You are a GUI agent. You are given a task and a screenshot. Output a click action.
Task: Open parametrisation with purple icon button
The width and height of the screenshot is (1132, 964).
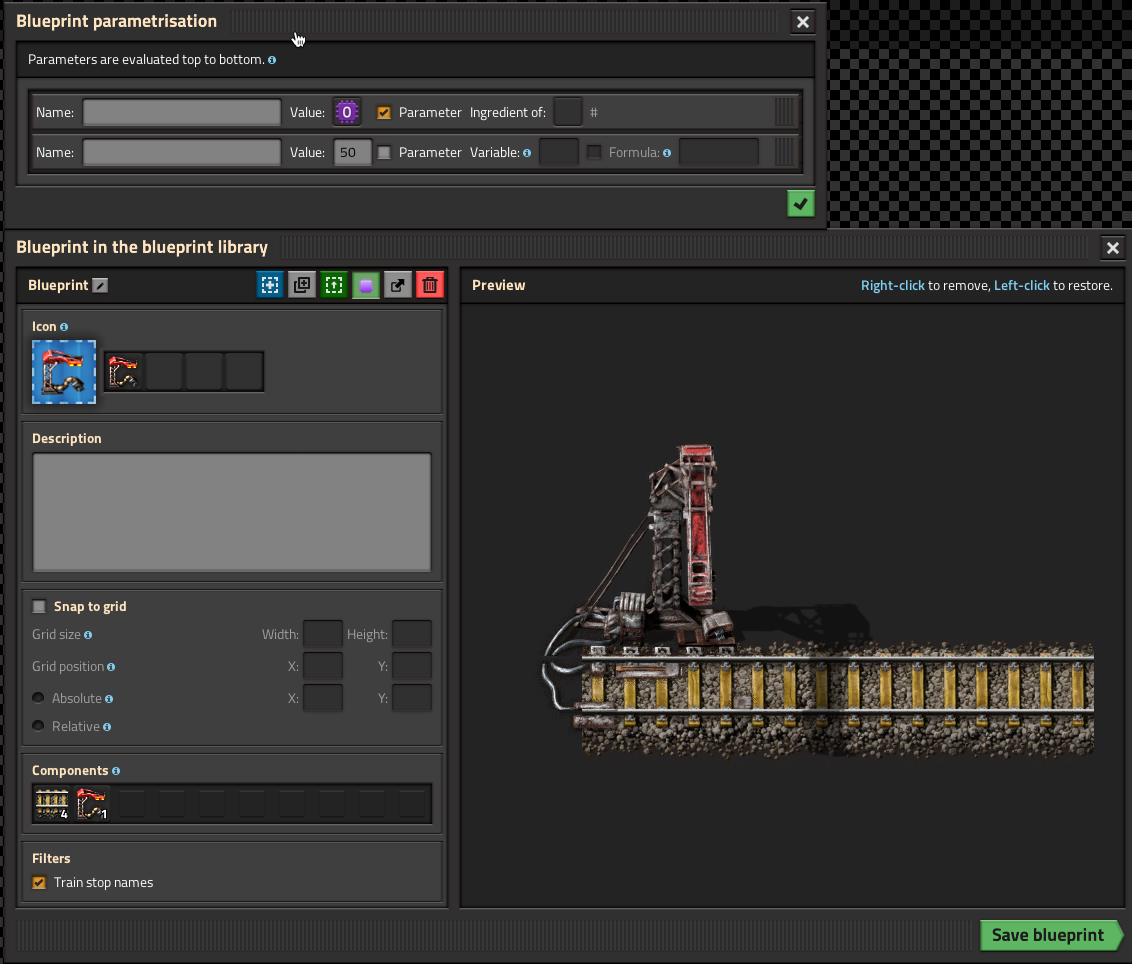click(x=366, y=285)
